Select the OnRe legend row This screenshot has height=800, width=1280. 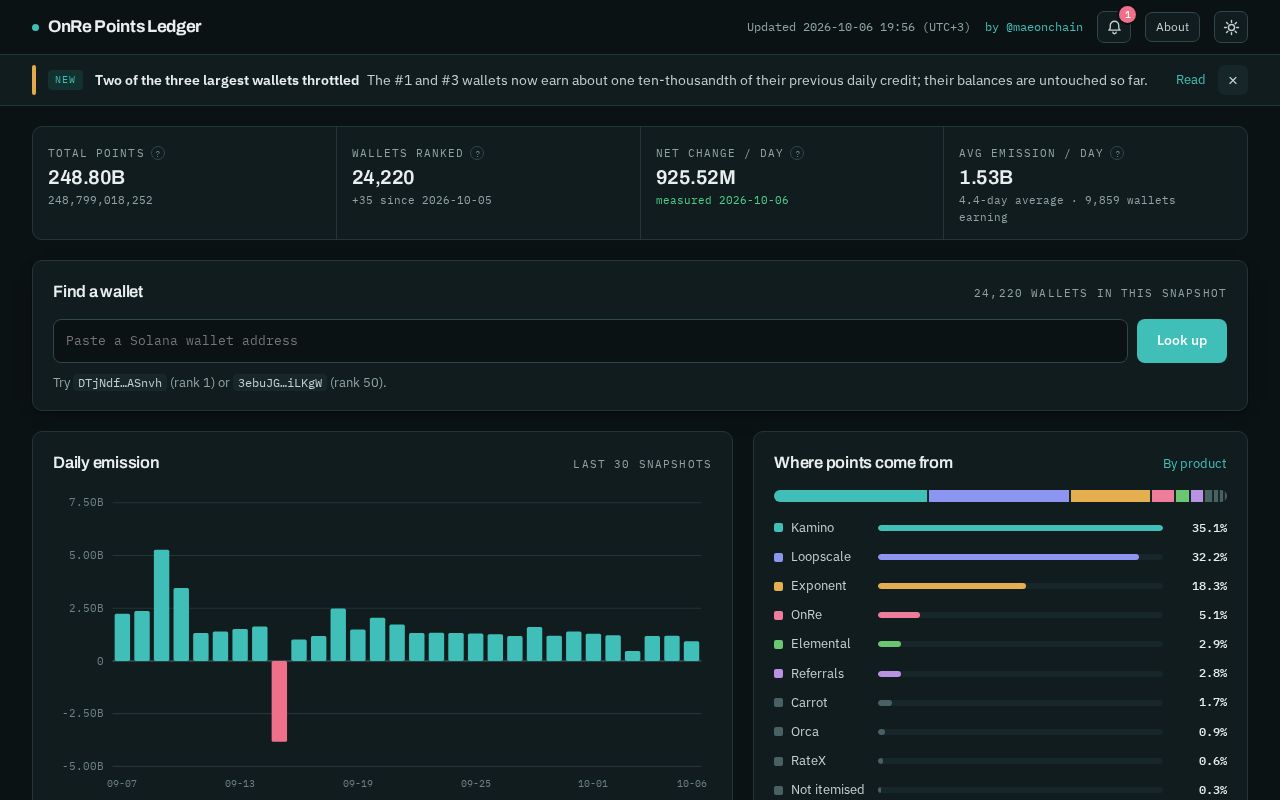[x=1000, y=615]
